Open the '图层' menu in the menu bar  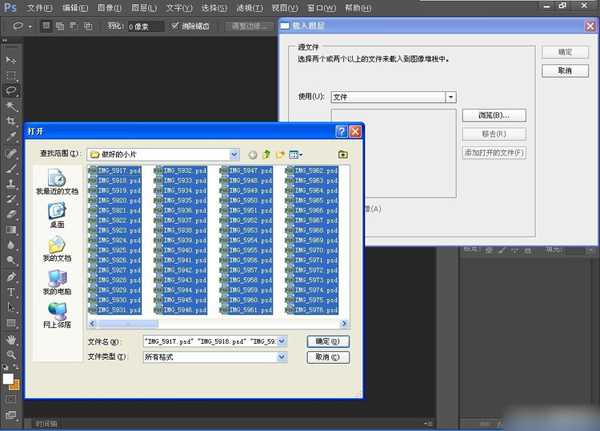point(142,7)
